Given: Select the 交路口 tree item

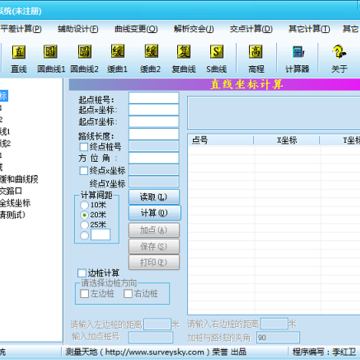Looking at the screenshot, I should 11,191.
